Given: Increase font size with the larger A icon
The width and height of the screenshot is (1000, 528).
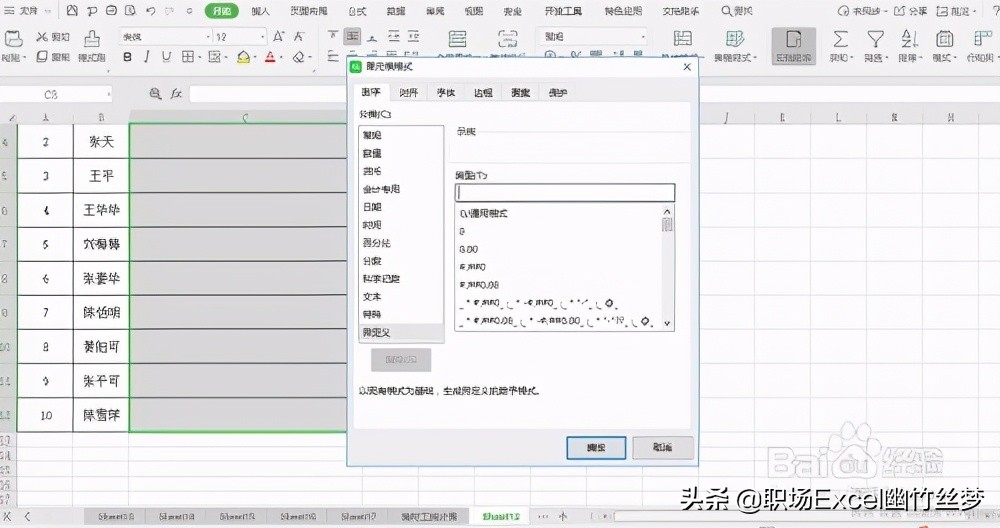Looking at the screenshot, I should point(279,36).
